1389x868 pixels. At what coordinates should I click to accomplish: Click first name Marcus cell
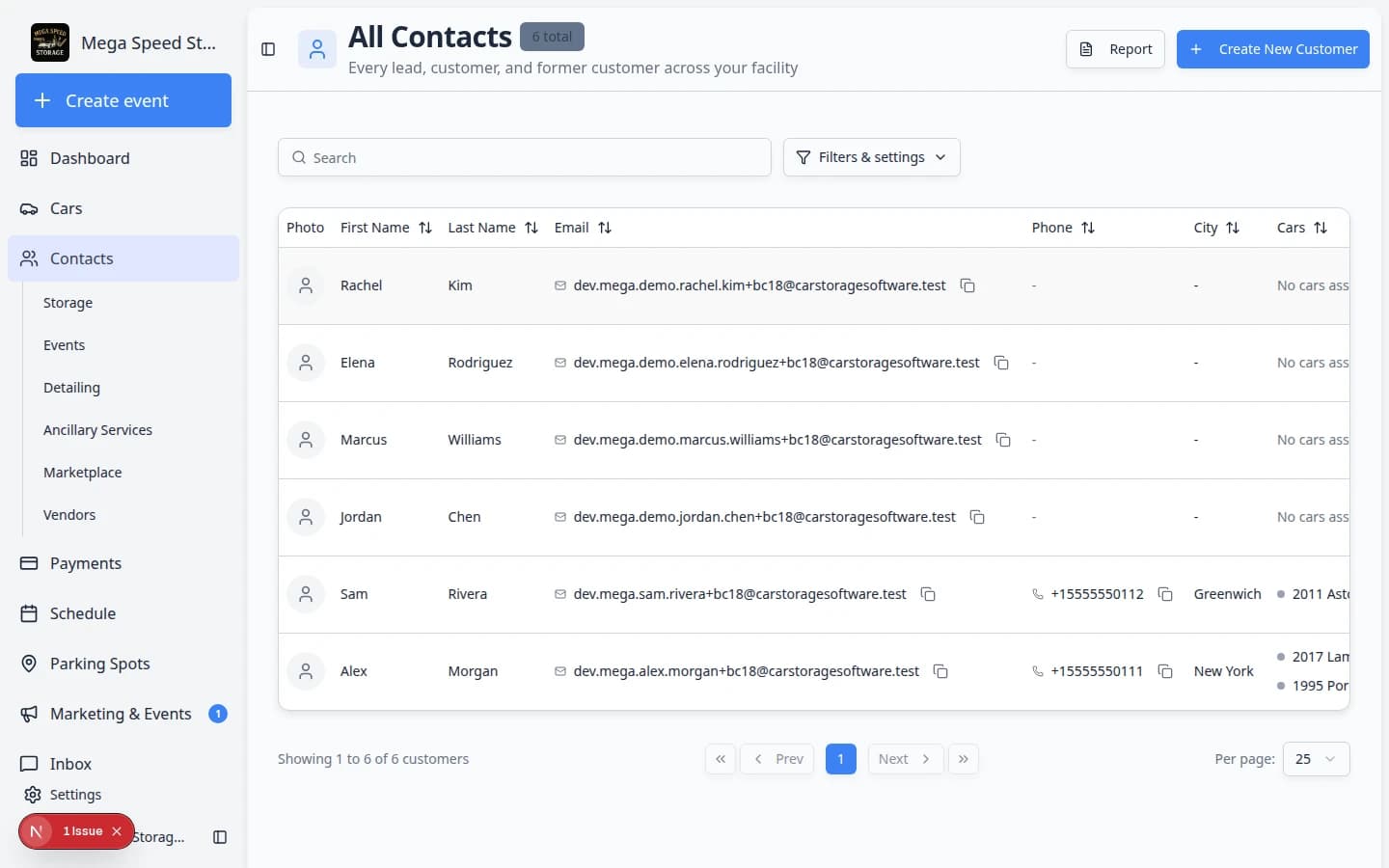[364, 440]
